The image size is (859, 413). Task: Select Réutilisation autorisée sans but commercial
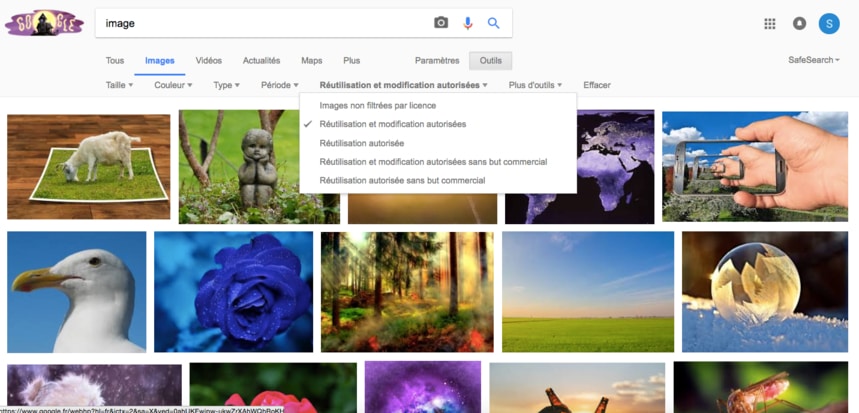[402, 181]
